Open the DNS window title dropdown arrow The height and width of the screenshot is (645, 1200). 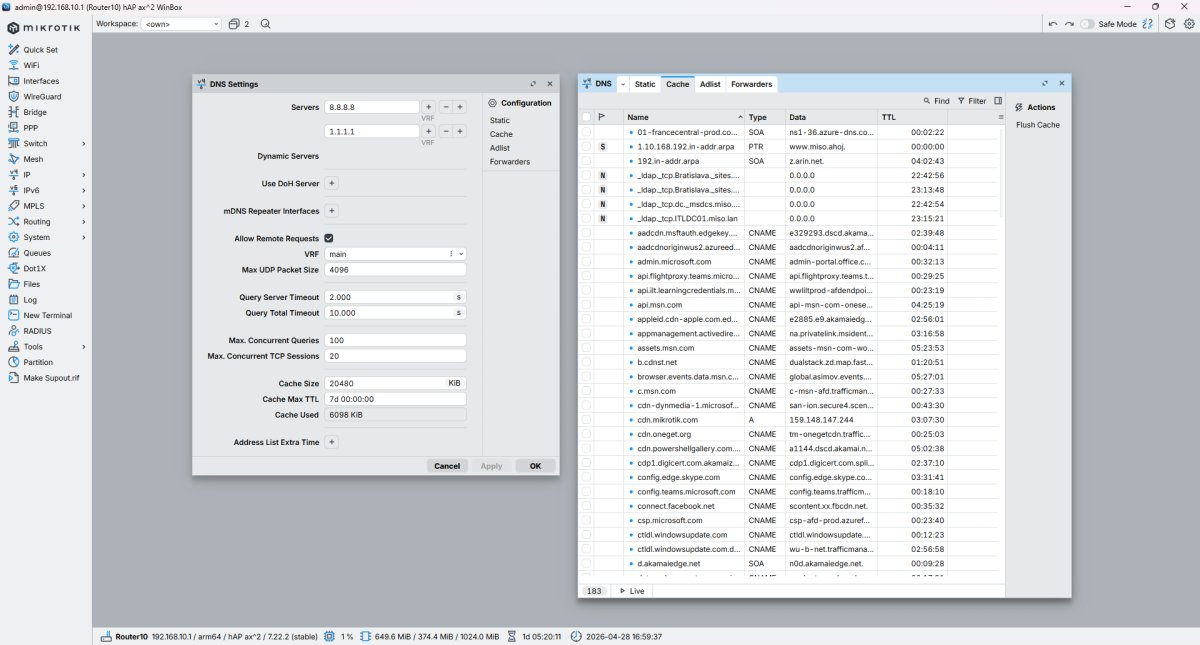click(622, 84)
